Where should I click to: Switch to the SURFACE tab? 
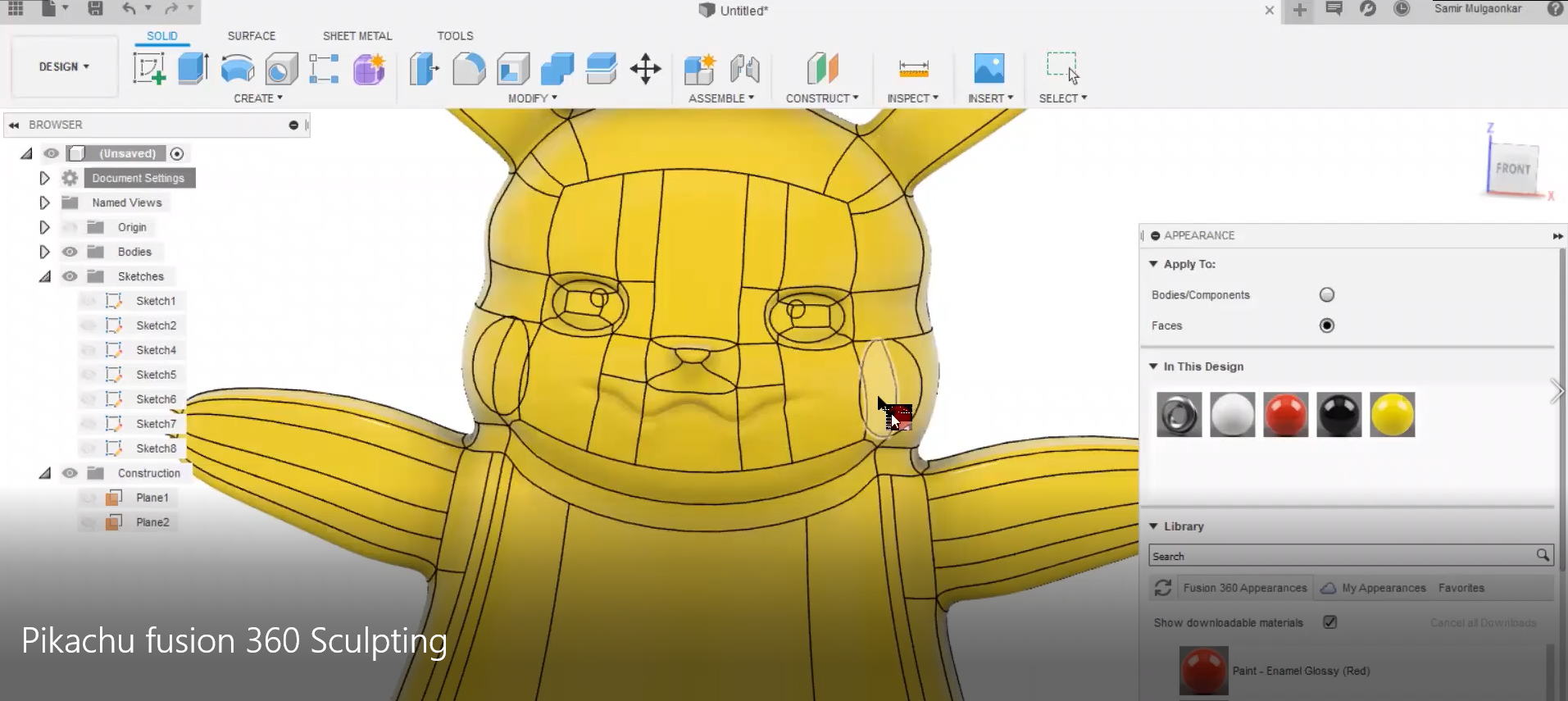252,36
